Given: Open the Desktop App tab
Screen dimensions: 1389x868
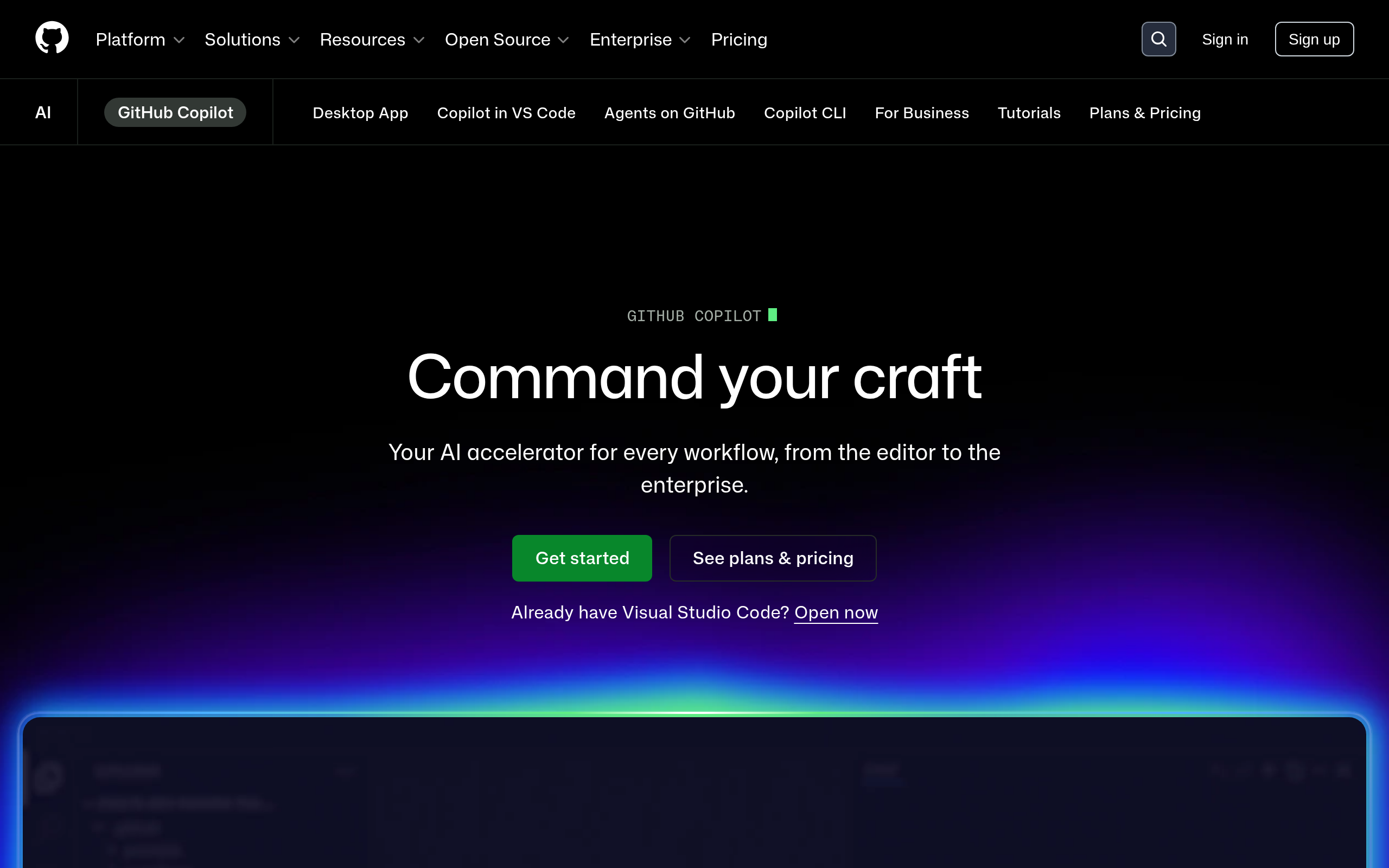Looking at the screenshot, I should (x=360, y=113).
